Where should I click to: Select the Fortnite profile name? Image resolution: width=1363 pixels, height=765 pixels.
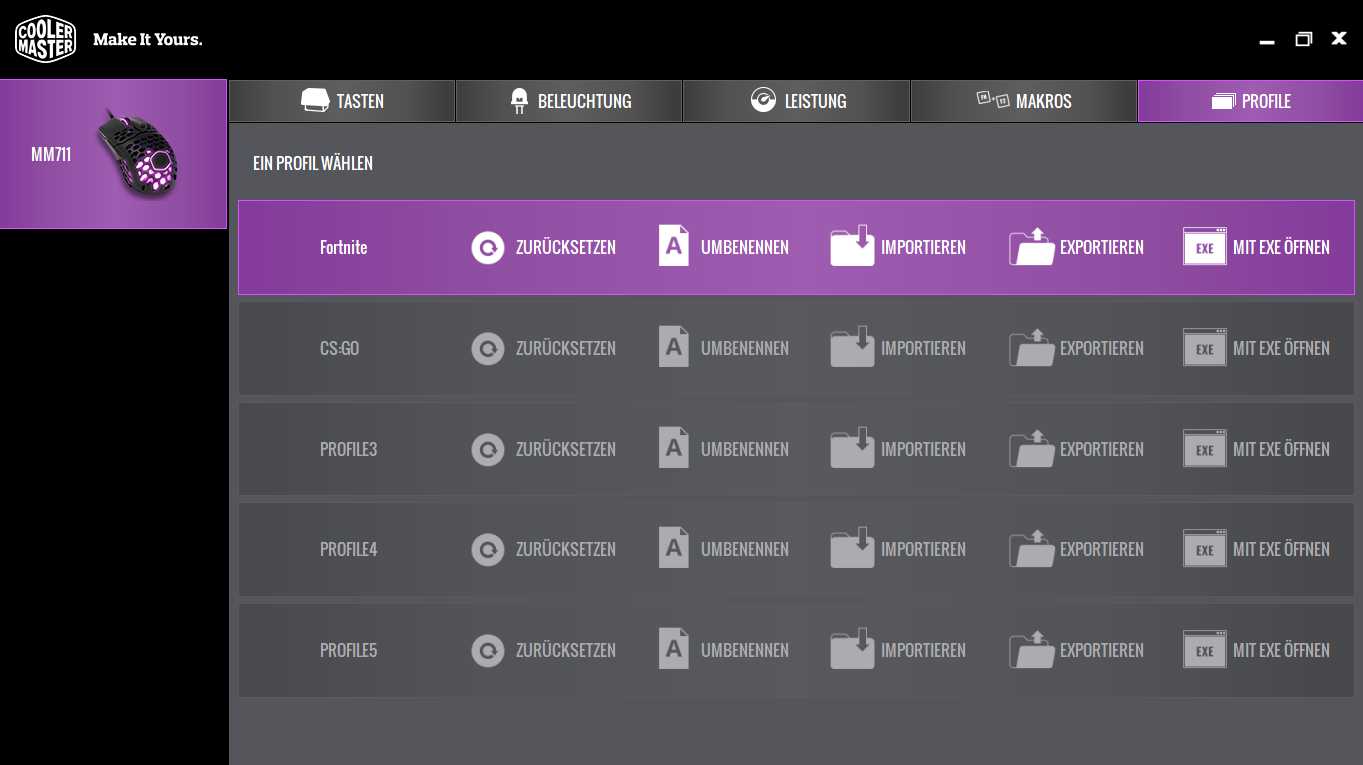[x=343, y=247]
